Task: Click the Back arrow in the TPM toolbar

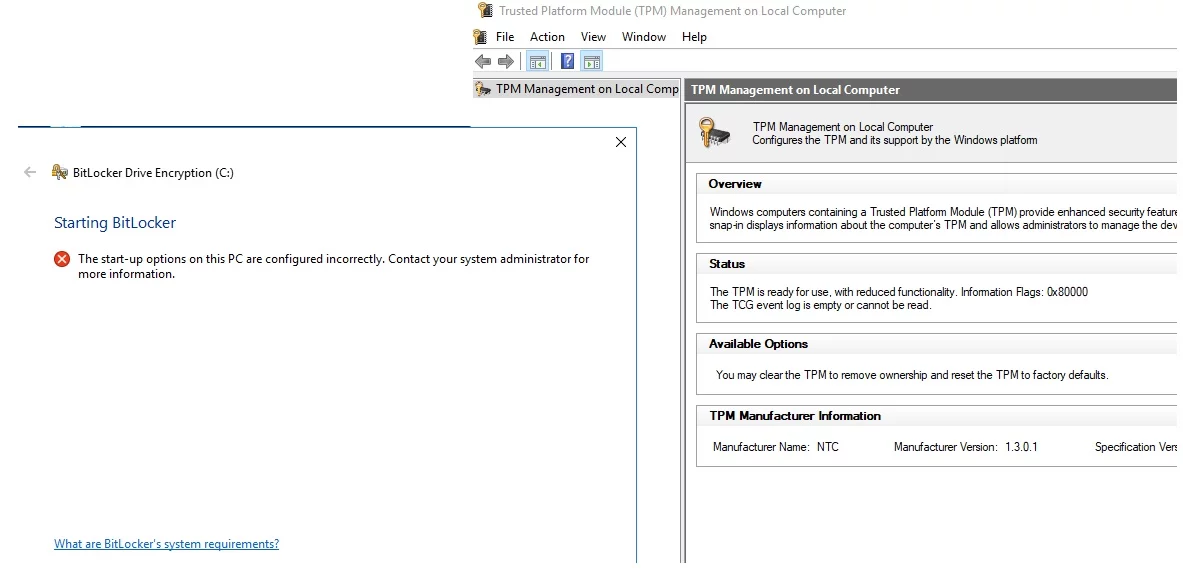Action: coord(483,62)
